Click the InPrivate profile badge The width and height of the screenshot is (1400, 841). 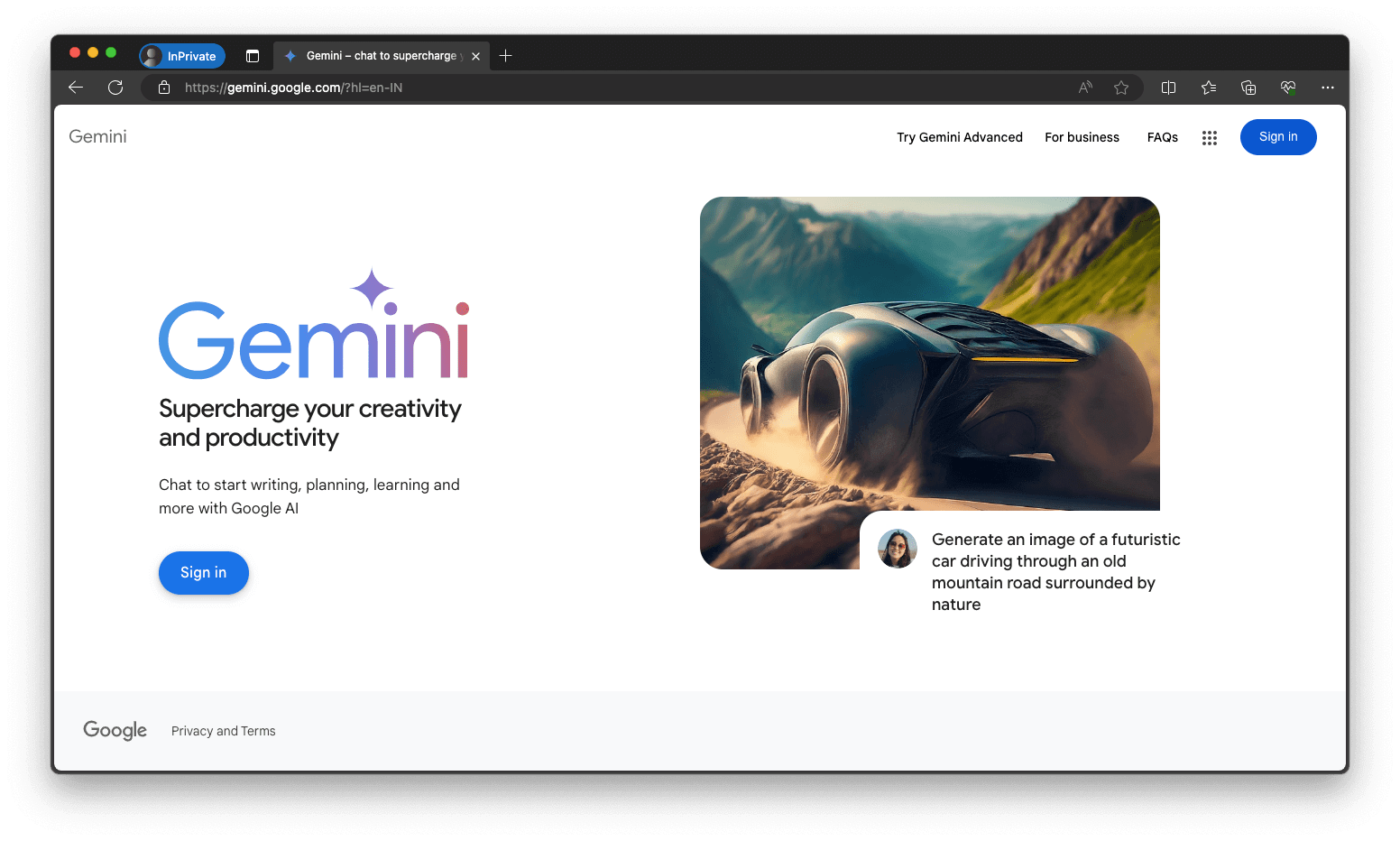(x=181, y=55)
